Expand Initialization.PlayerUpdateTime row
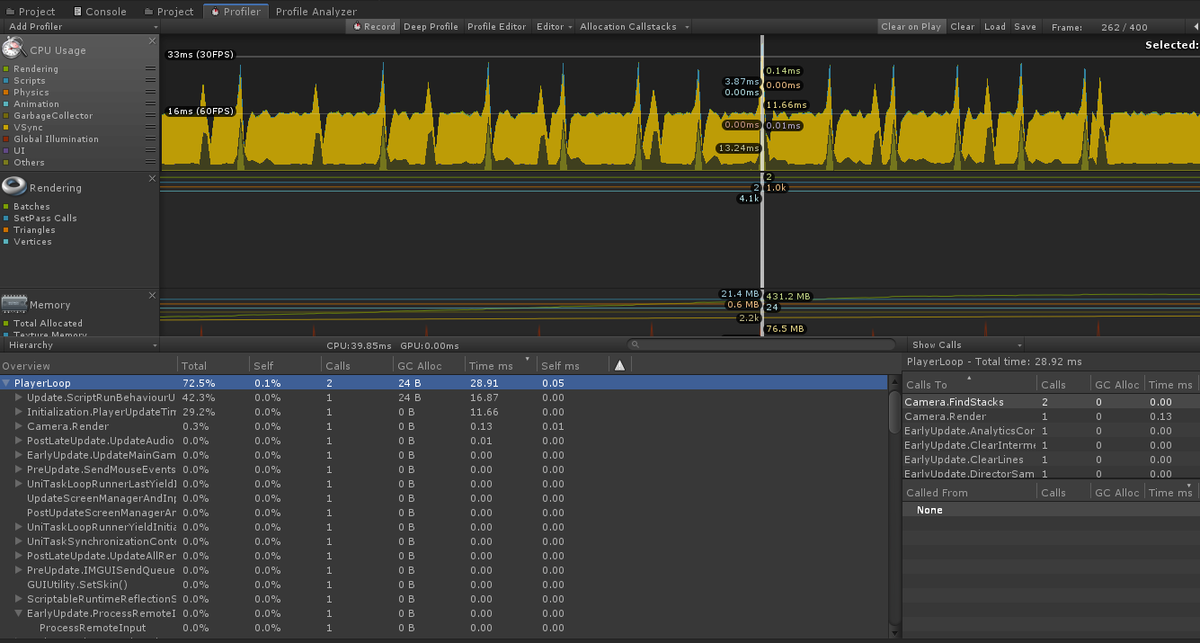 tap(19, 412)
